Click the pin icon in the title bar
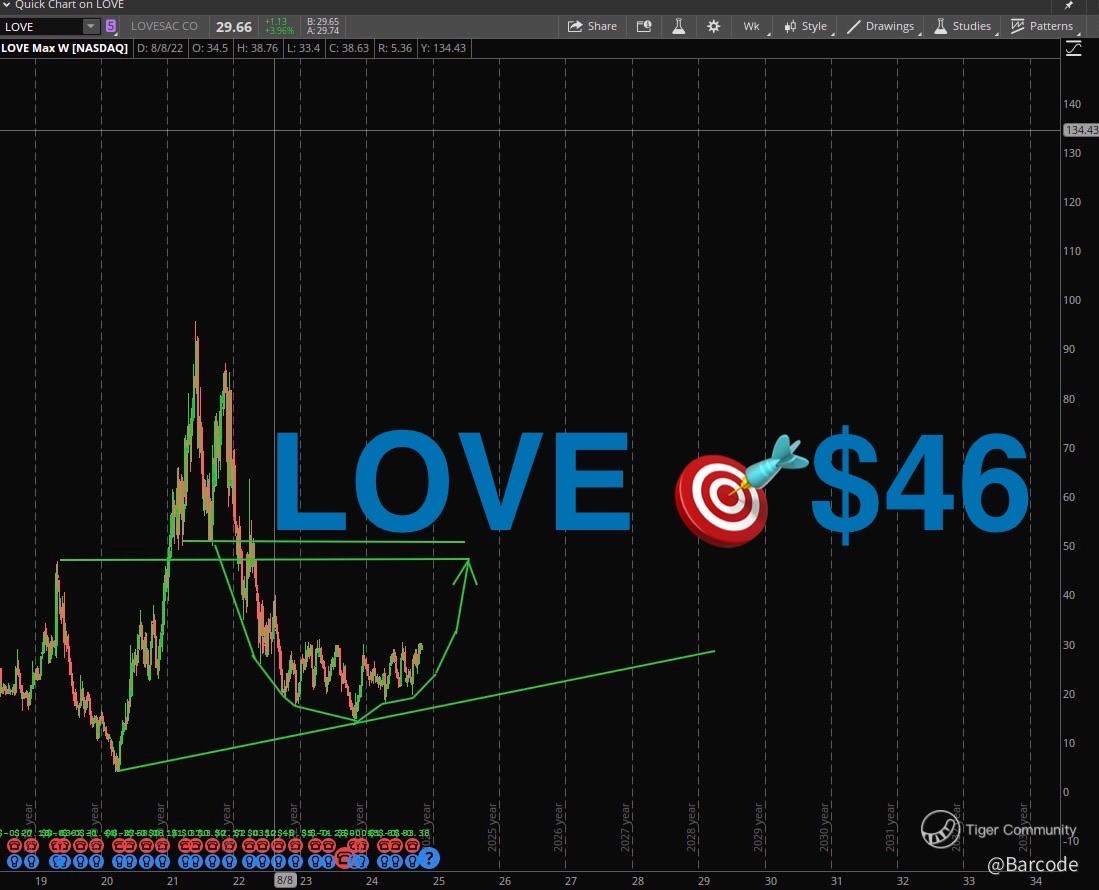This screenshot has height=890, width=1099. [x=1070, y=5]
